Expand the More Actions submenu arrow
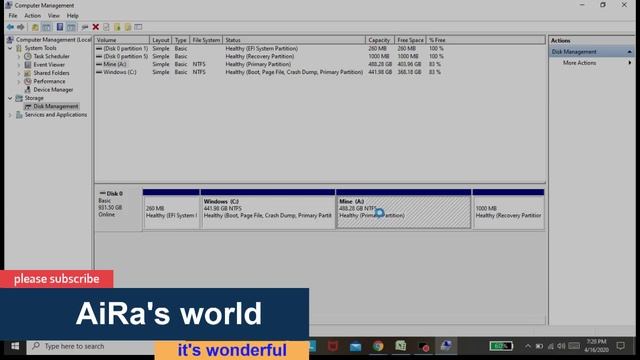 tap(629, 63)
